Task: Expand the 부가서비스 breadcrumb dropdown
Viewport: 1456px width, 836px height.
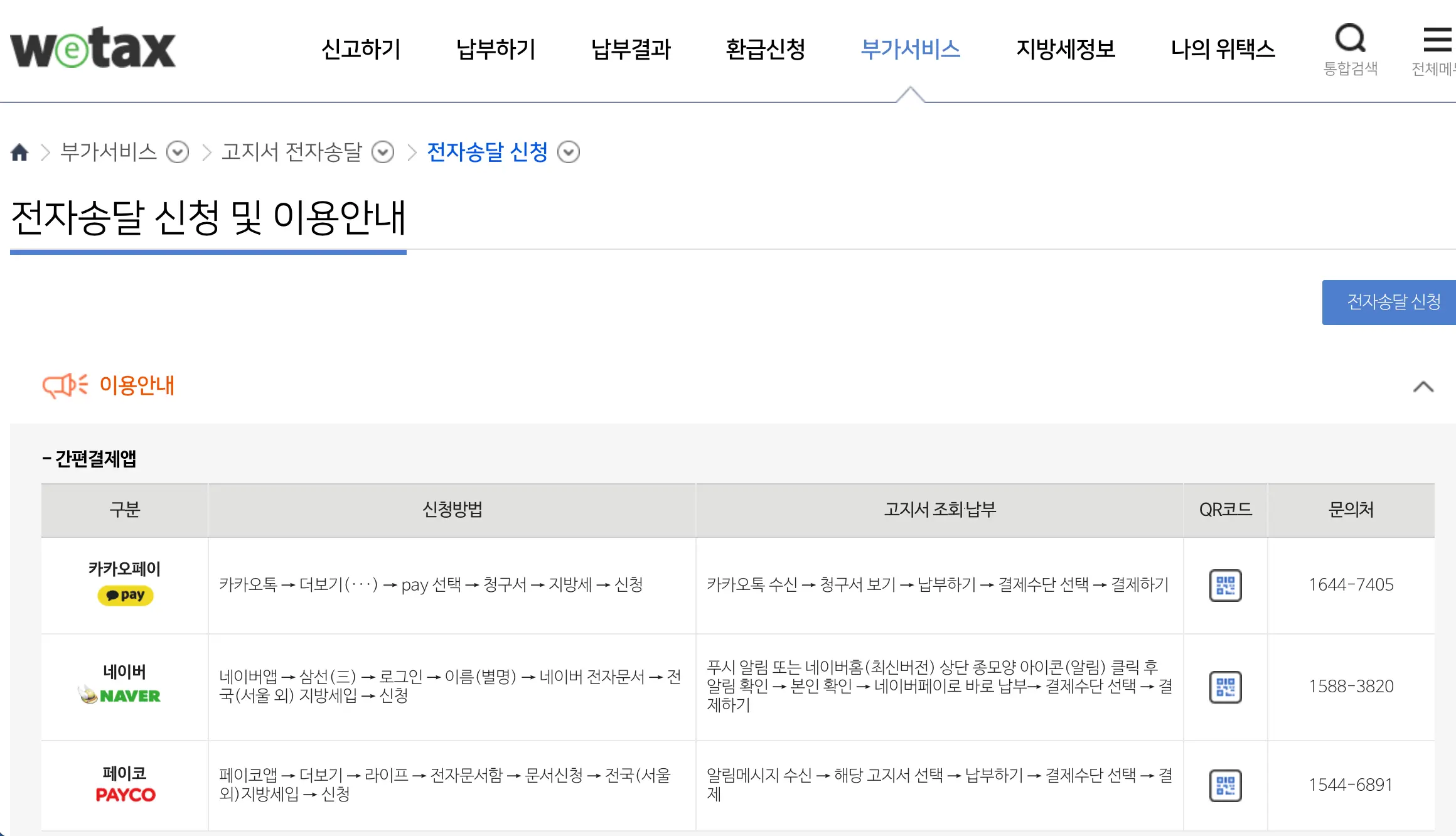Action: pos(178,152)
